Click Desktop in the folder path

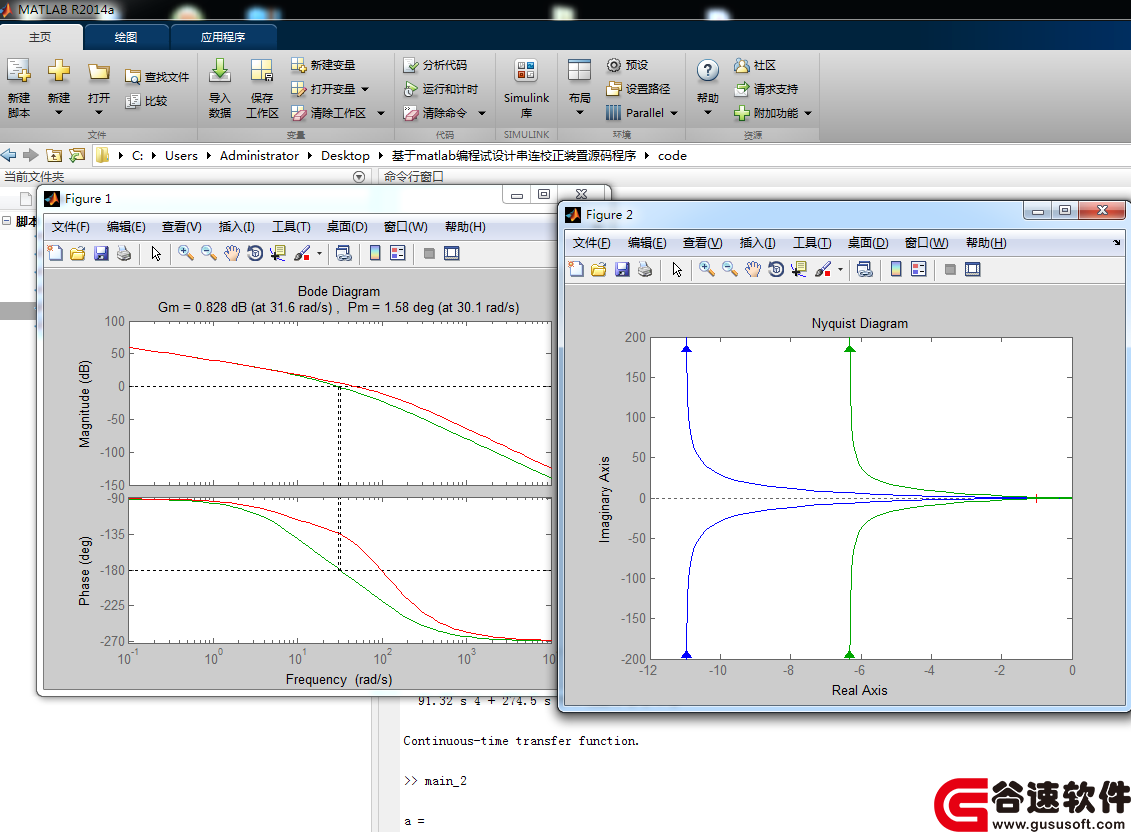click(x=345, y=156)
